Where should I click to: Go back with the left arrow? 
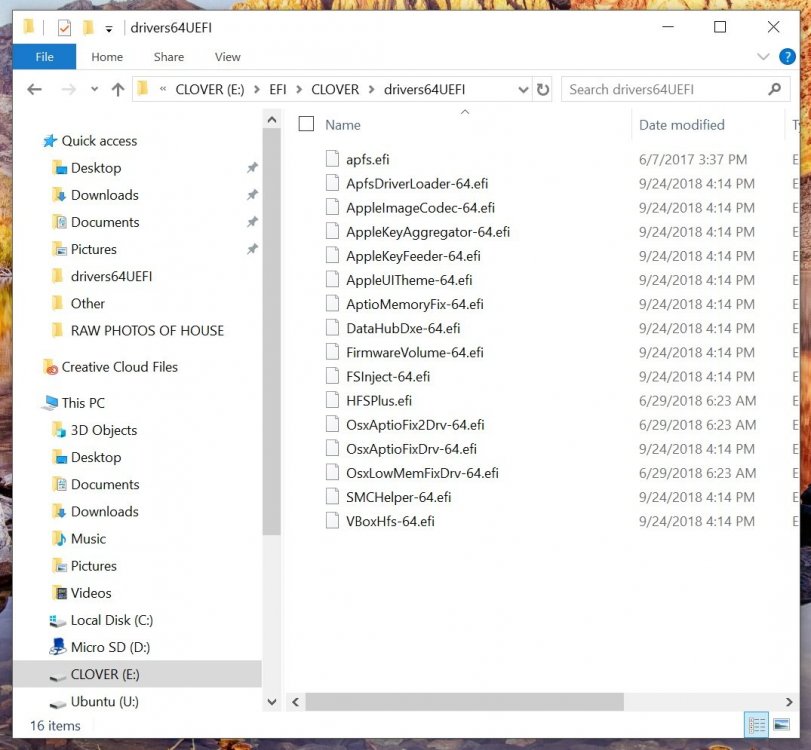tap(35, 89)
